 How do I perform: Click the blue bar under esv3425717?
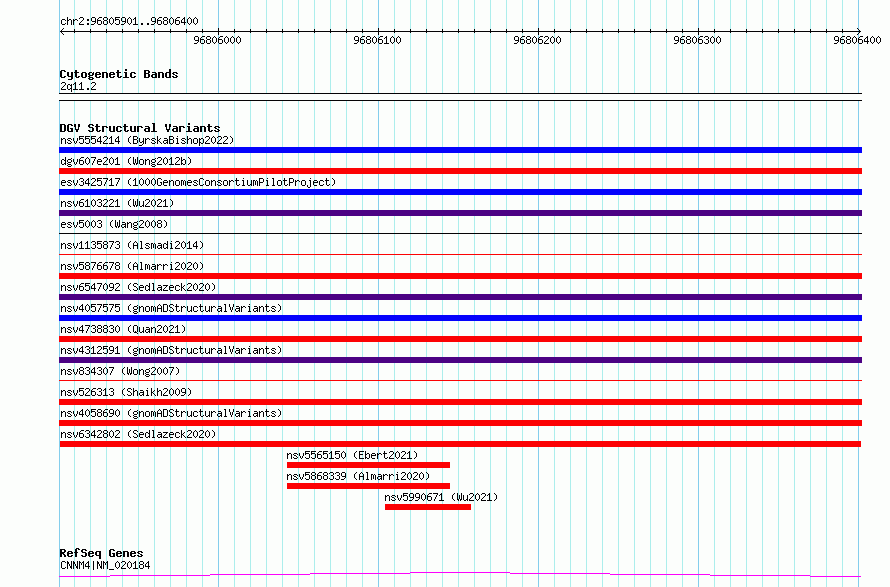[460, 192]
